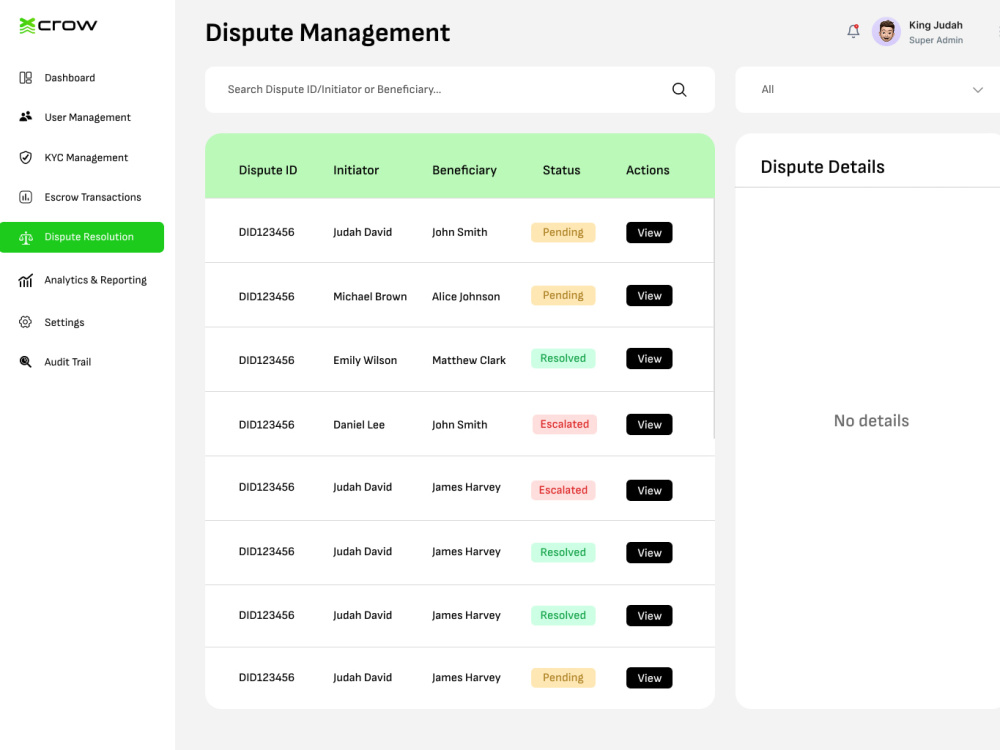Click the Analytics & Reporting graph icon
Screen dimensions: 1000x750
point(26,280)
